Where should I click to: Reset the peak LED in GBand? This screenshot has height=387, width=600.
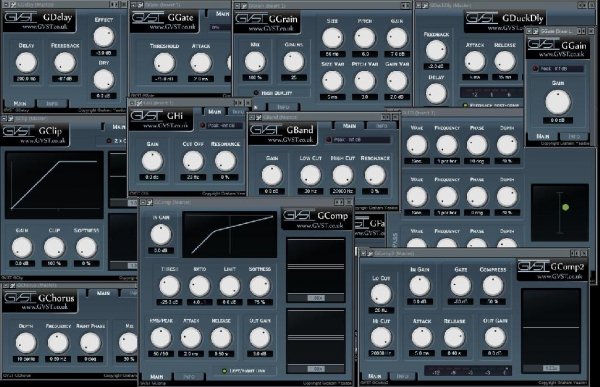point(329,140)
